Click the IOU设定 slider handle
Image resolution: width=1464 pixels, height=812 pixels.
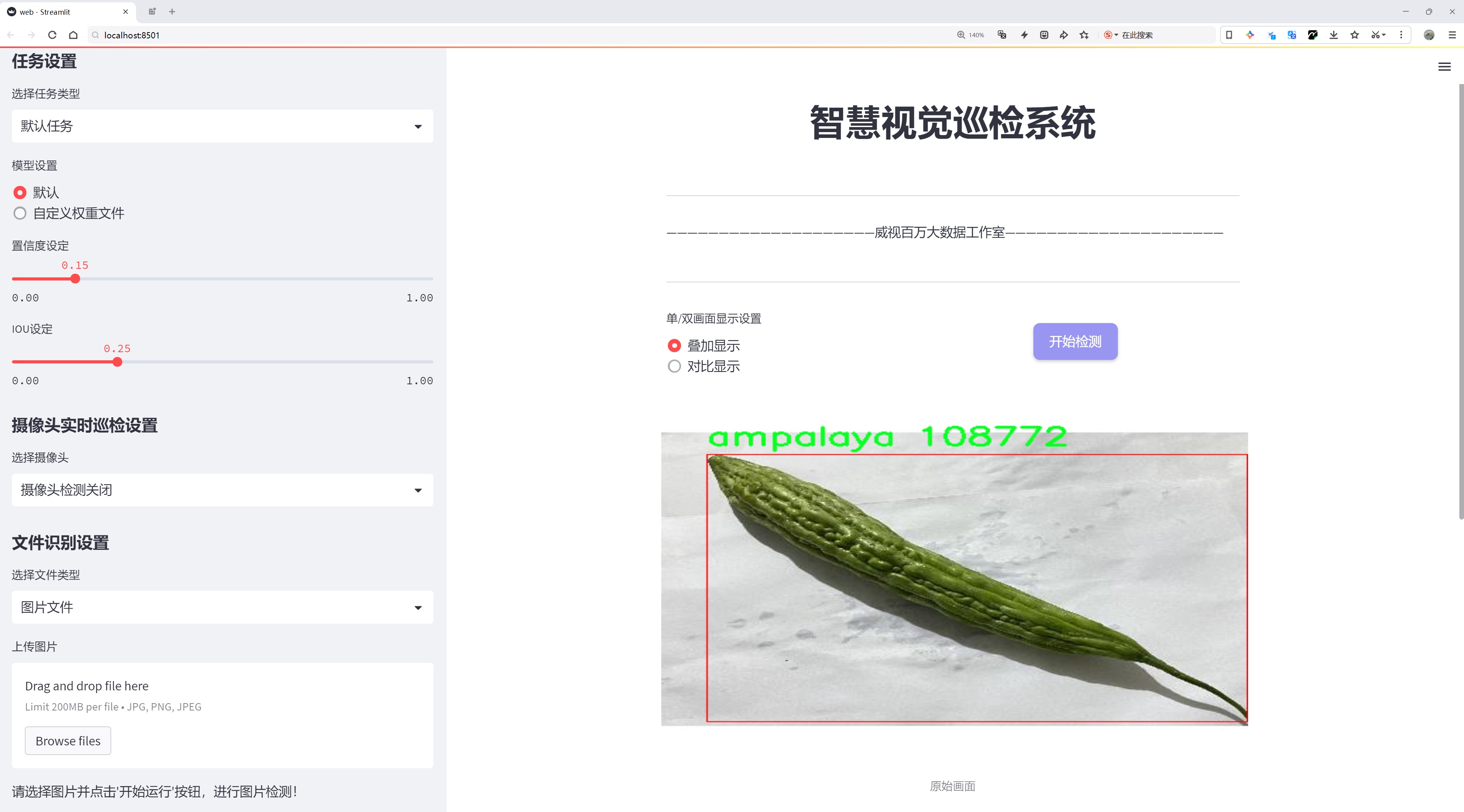tap(117, 362)
